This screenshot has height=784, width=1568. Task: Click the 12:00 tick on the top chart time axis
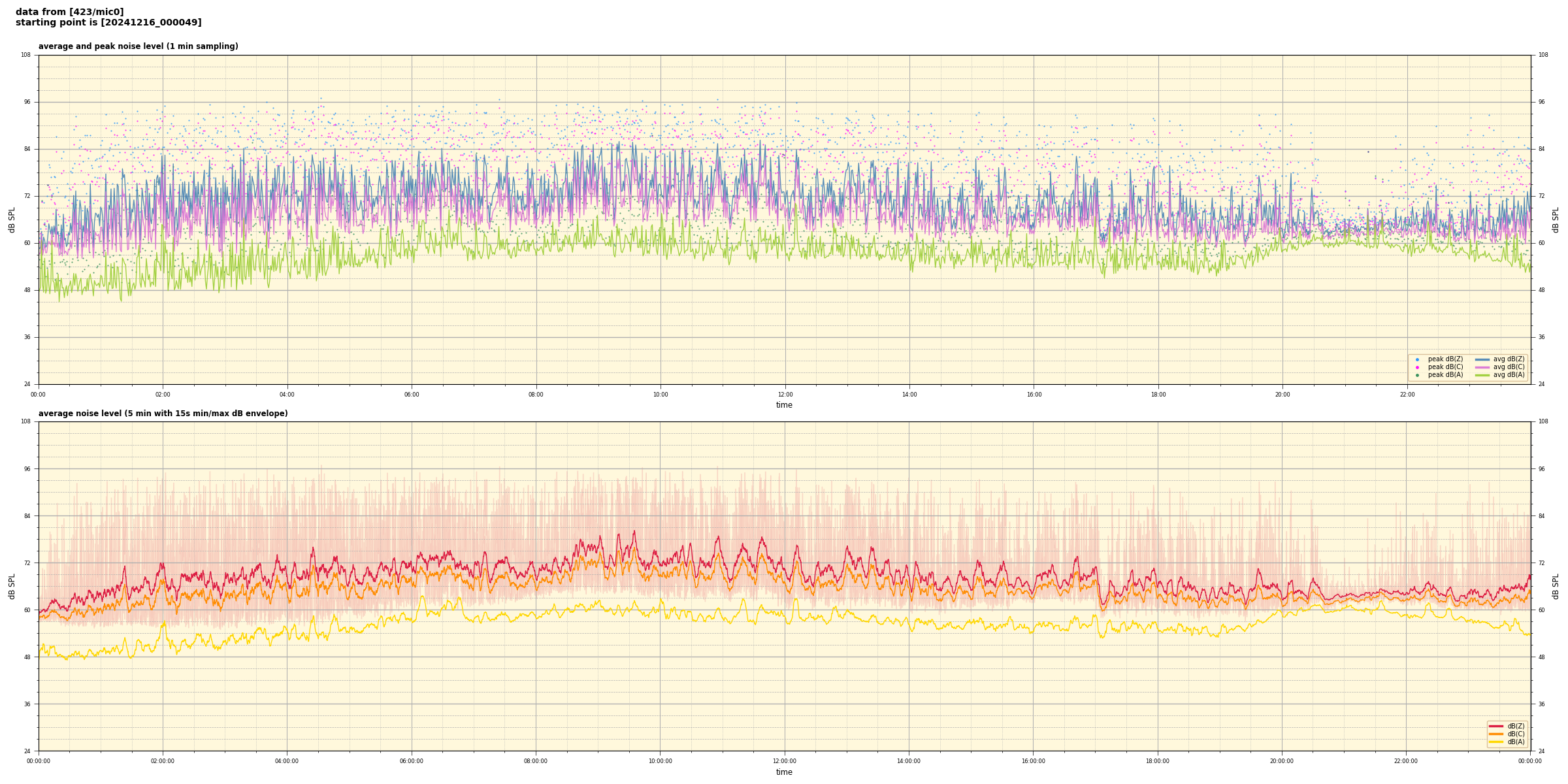tap(785, 395)
